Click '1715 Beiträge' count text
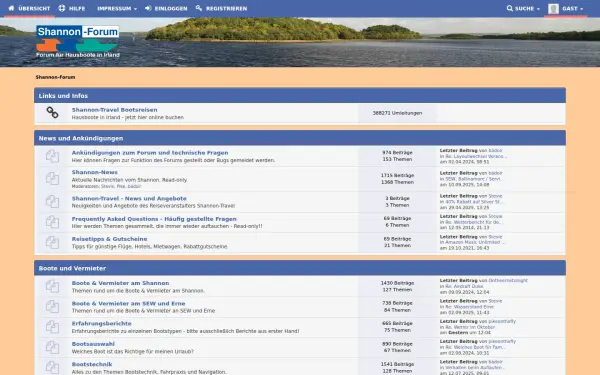 click(397, 175)
